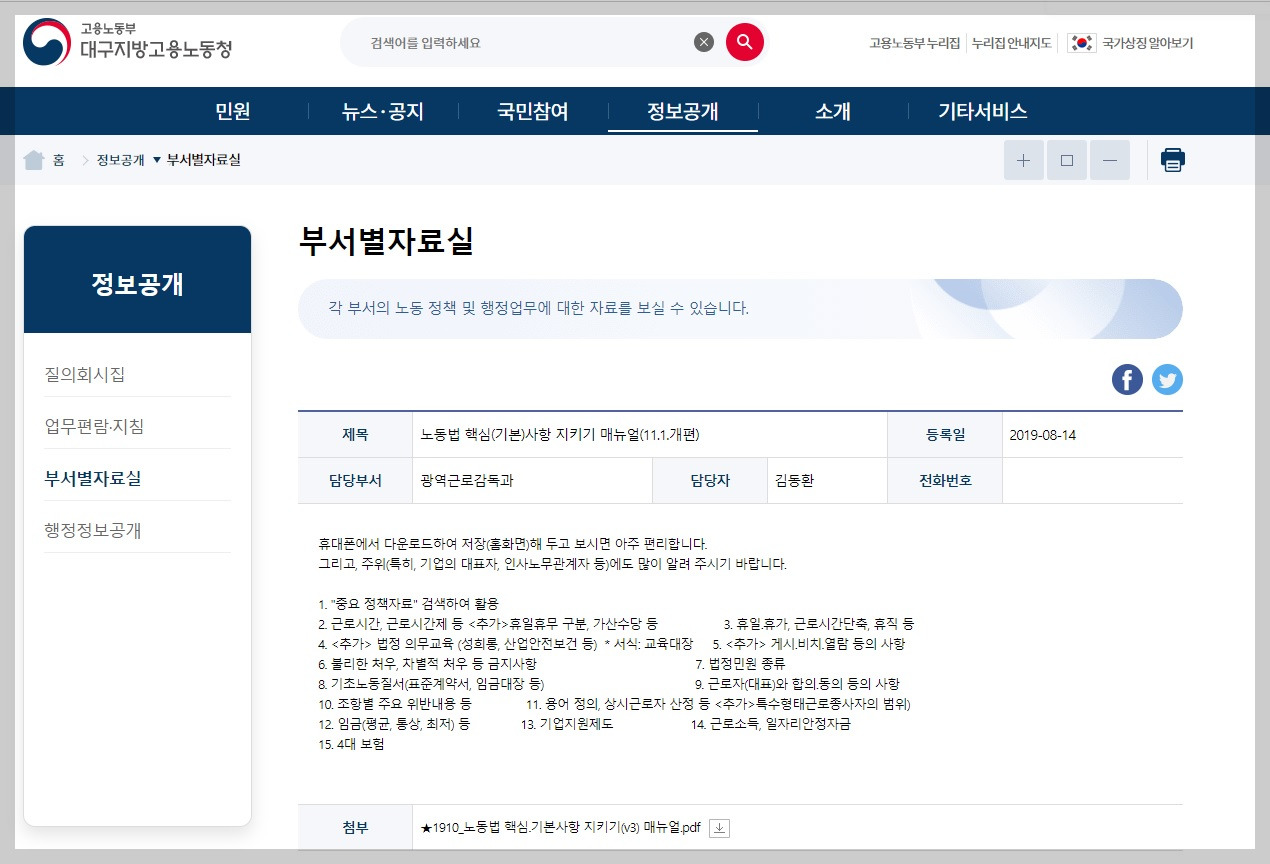Click the 대구지방고용노동청 logo
This screenshot has width=1270, height=864.
(127, 42)
